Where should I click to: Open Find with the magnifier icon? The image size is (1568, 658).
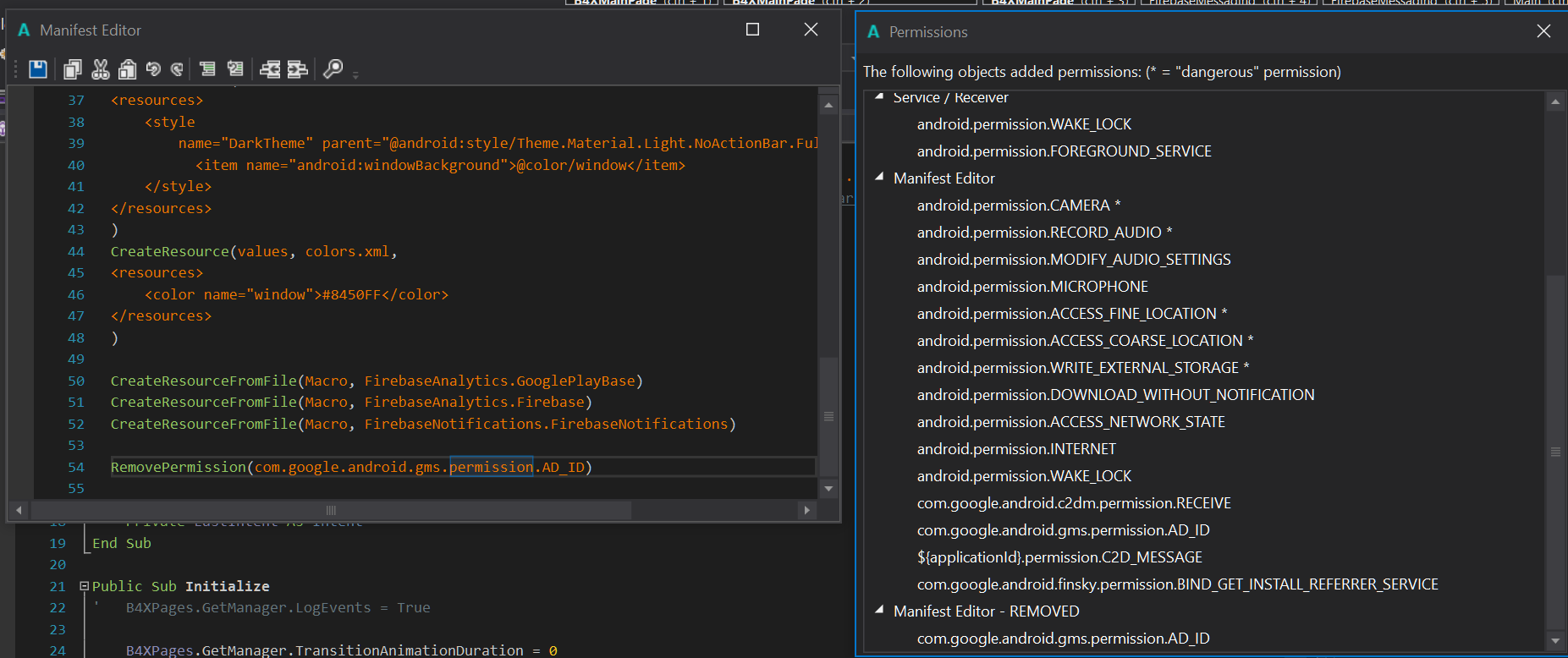pyautogui.click(x=333, y=69)
